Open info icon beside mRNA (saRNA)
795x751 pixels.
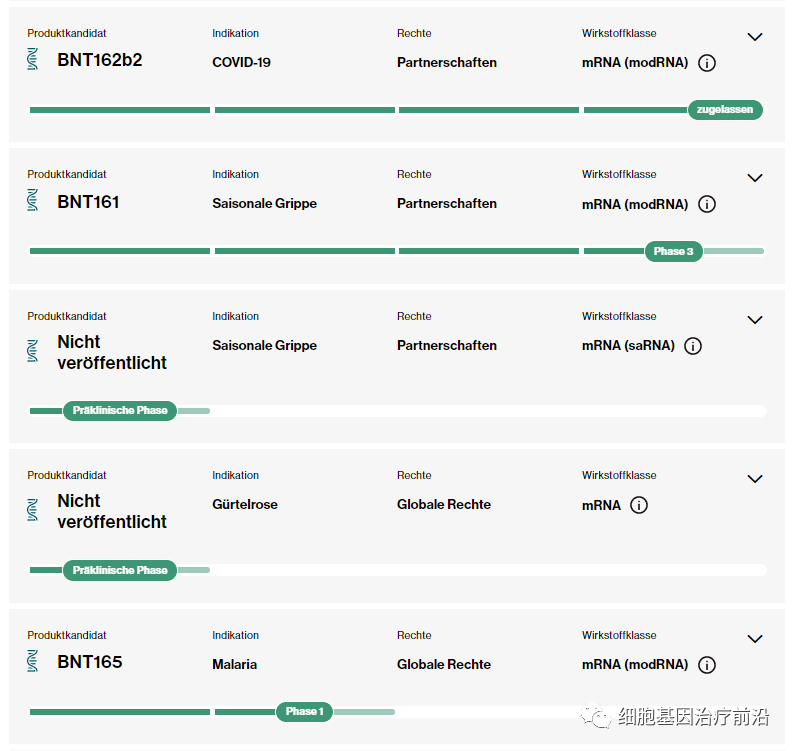[x=693, y=346]
